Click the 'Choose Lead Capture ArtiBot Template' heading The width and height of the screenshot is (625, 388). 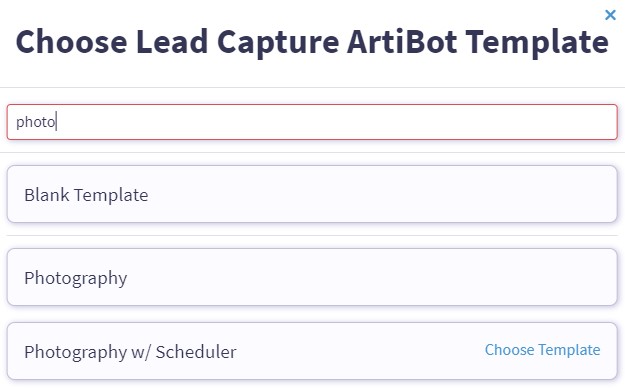(312, 42)
